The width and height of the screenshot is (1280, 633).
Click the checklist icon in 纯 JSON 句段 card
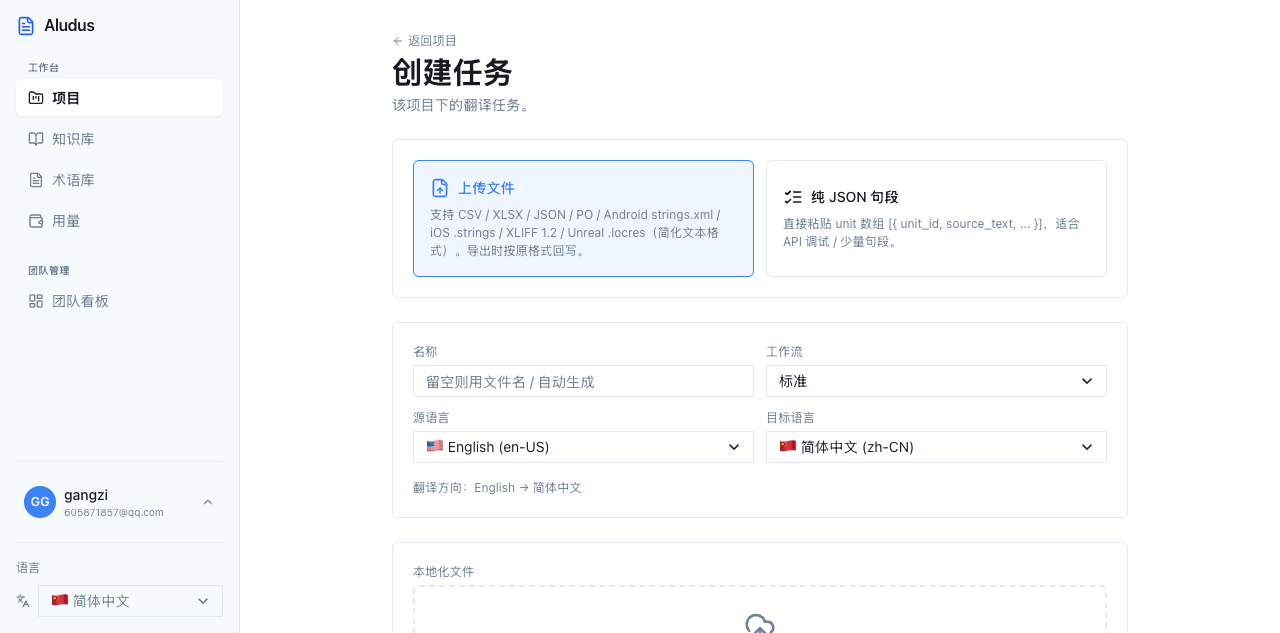793,197
